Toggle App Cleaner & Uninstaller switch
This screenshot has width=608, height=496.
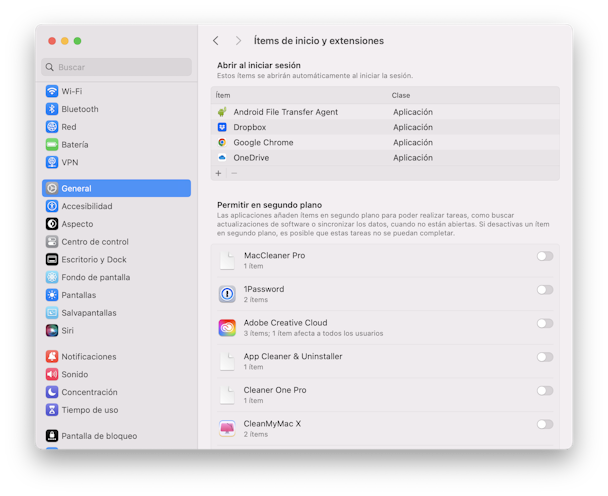coord(545,357)
